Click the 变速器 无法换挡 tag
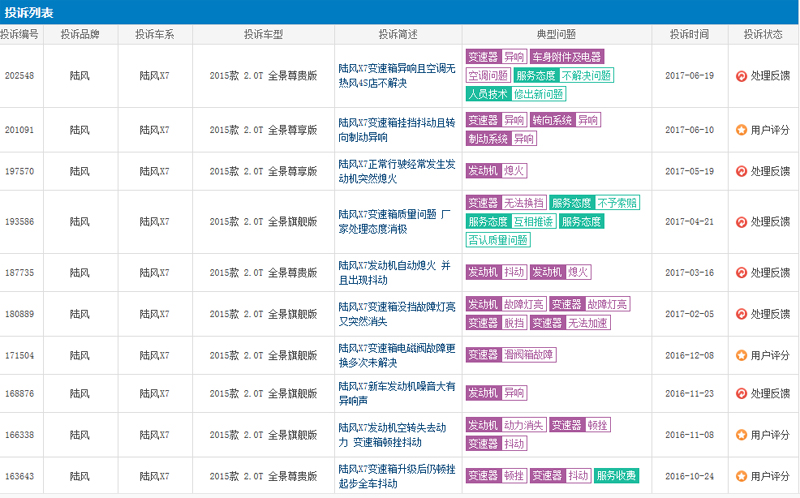The width and height of the screenshot is (800, 498). tap(506, 203)
